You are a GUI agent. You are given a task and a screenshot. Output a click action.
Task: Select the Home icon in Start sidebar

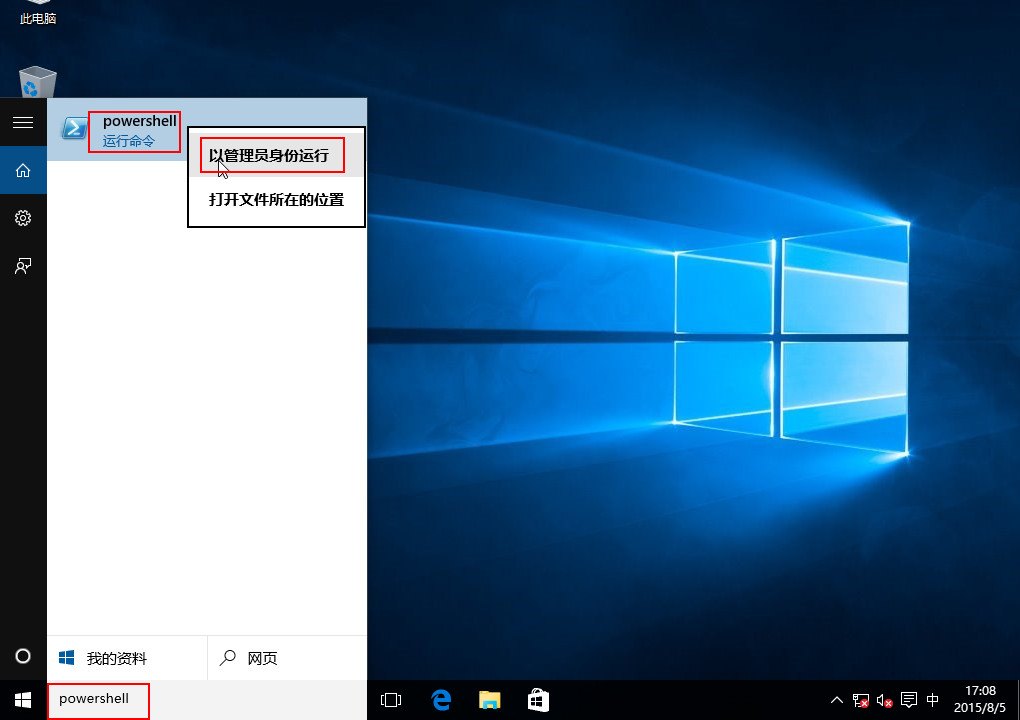[x=22, y=170]
